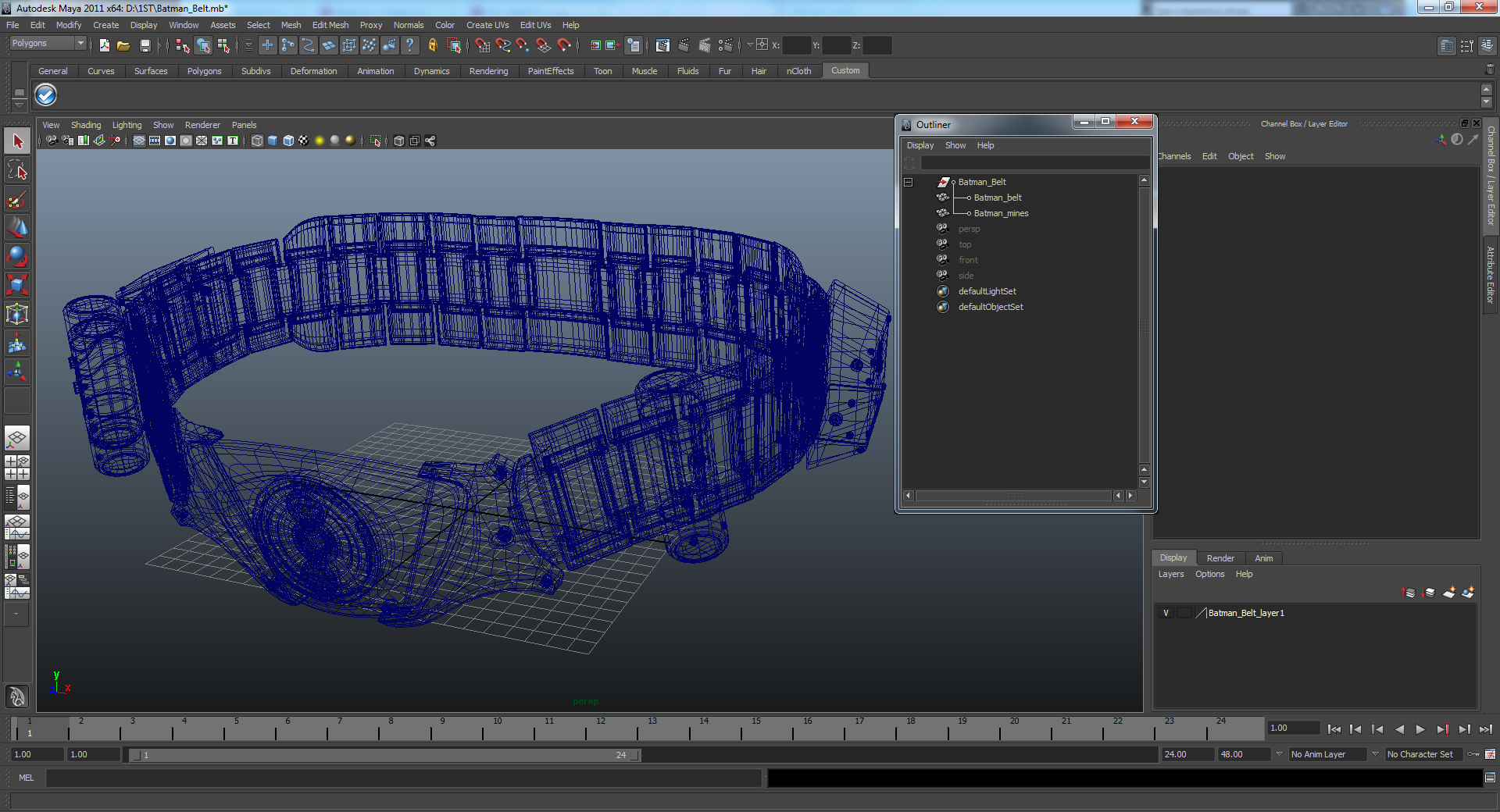Collapse the Batman_Belt group in Outliner
1500x812 pixels.
[x=909, y=182]
